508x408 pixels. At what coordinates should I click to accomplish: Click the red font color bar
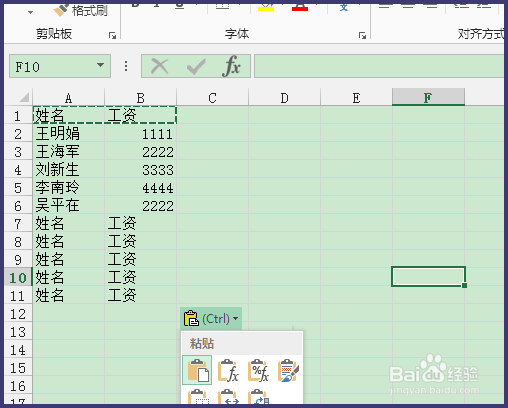tap(300, 8)
